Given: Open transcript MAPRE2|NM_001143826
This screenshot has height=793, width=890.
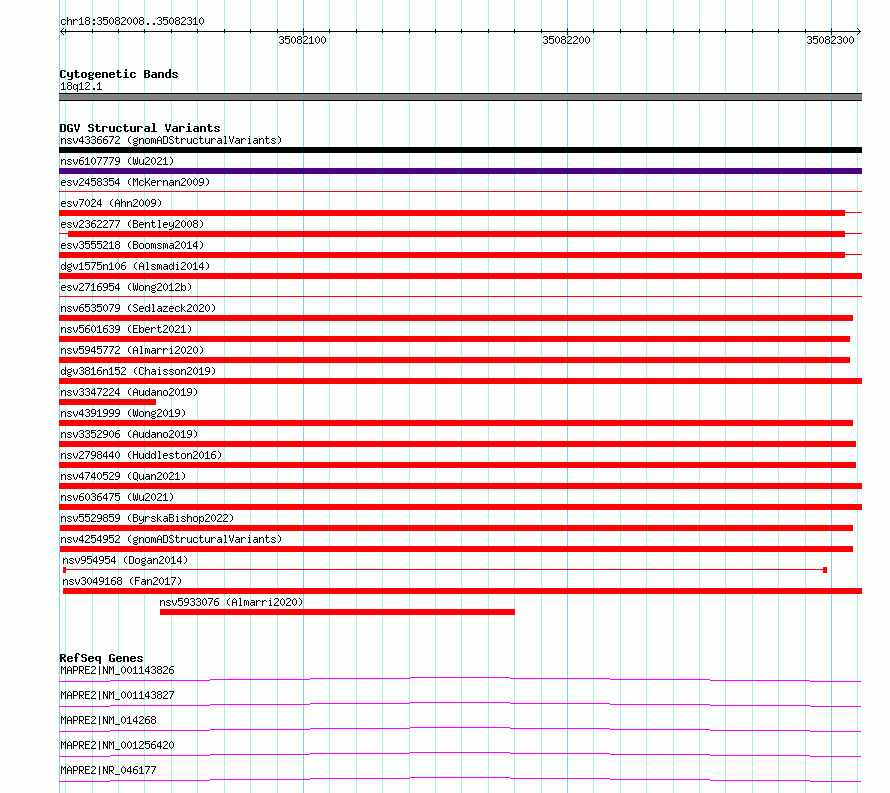Looking at the screenshot, I should coord(117,670).
